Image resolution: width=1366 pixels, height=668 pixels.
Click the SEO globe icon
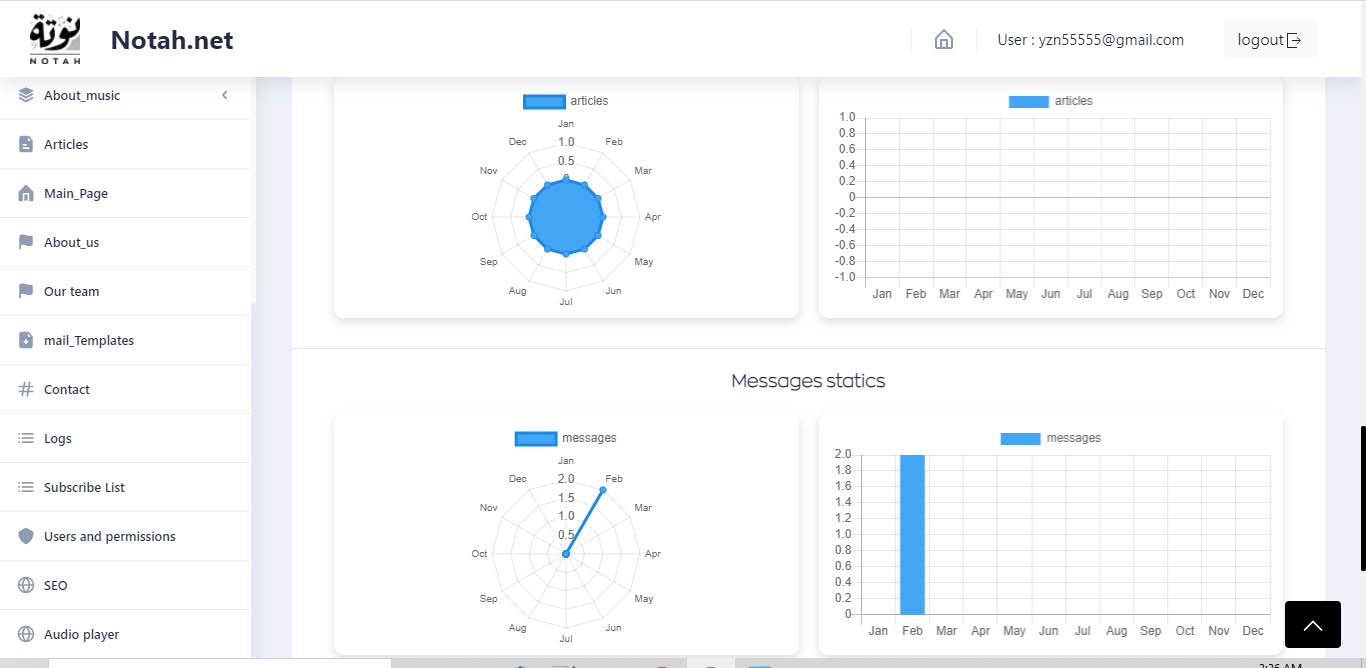point(26,586)
